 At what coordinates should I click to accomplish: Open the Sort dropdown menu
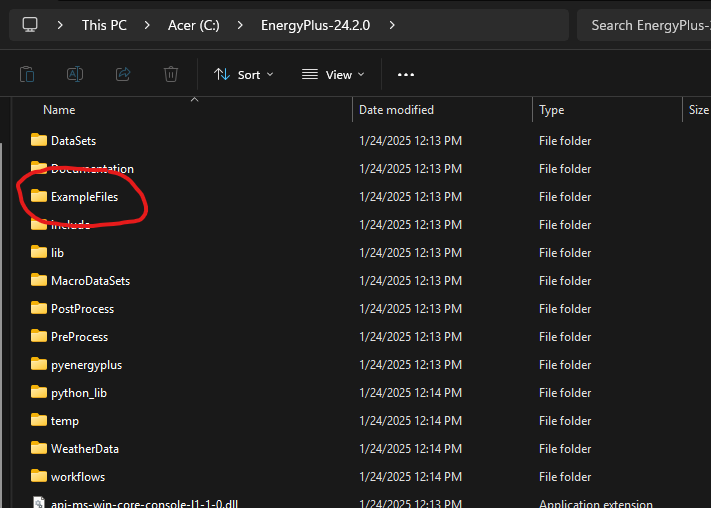(x=243, y=74)
